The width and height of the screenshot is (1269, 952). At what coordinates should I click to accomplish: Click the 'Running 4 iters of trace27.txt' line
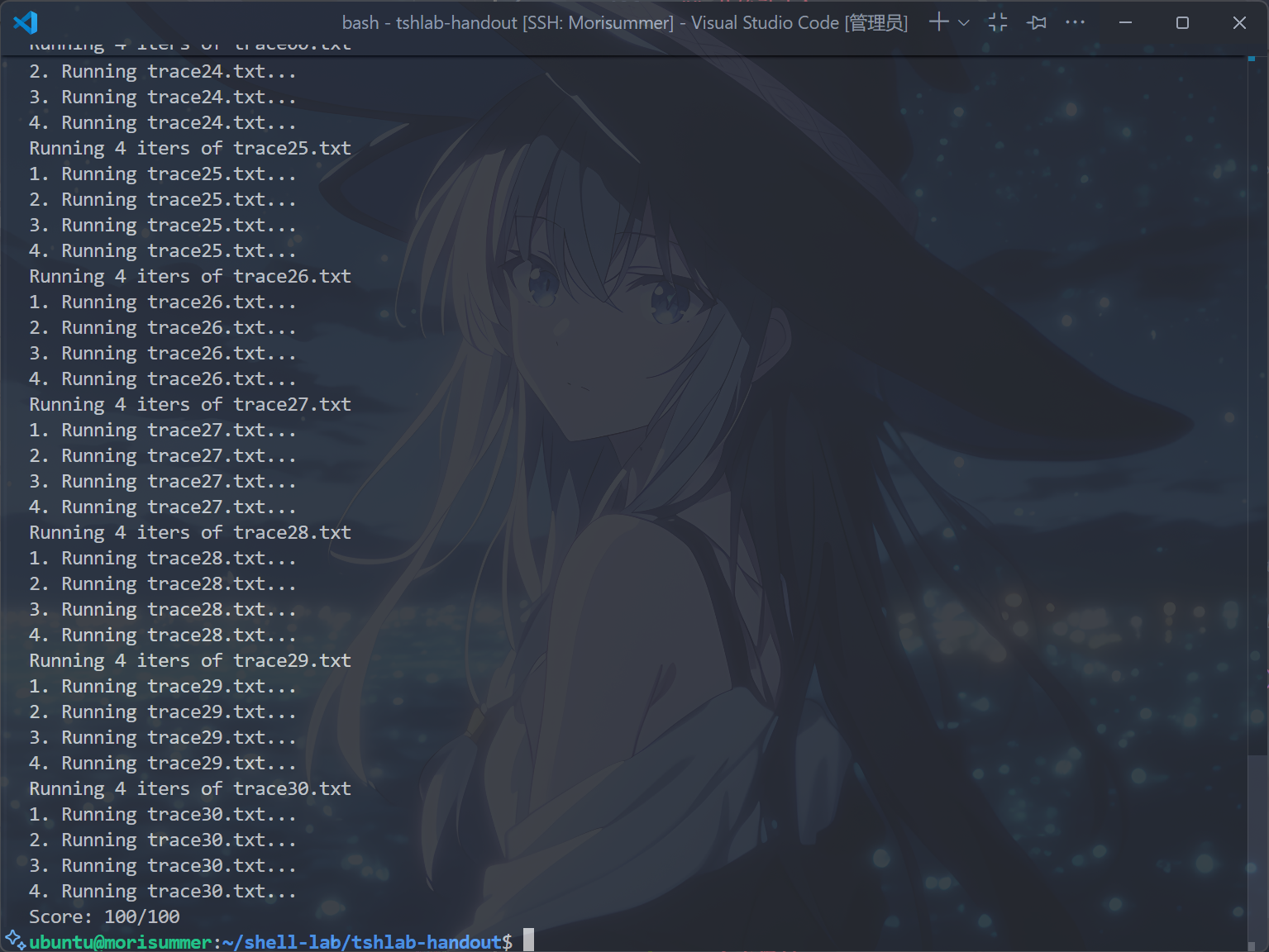(190, 404)
